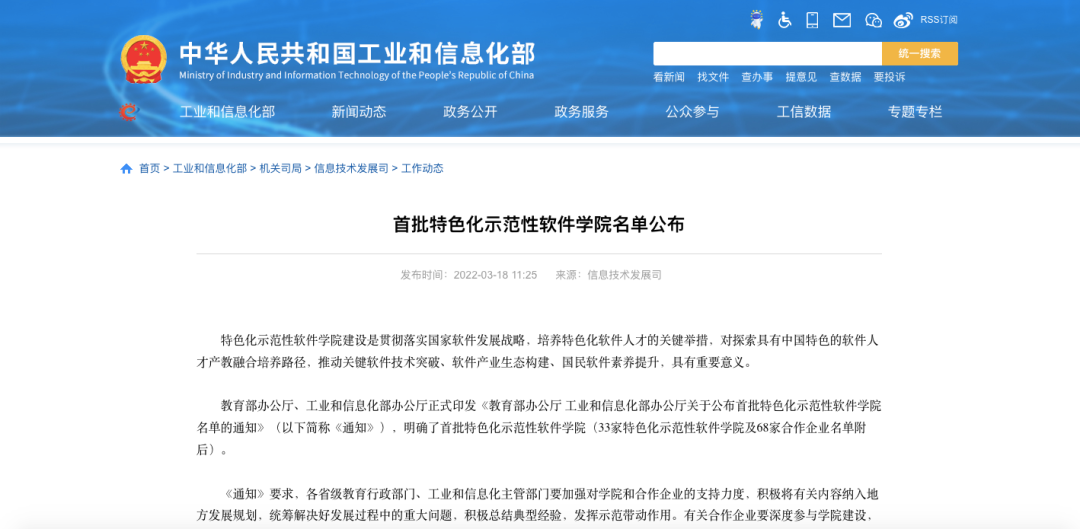This screenshot has width=1080, height=529.
Task: Open 找文件 quick link
Action: (713, 77)
